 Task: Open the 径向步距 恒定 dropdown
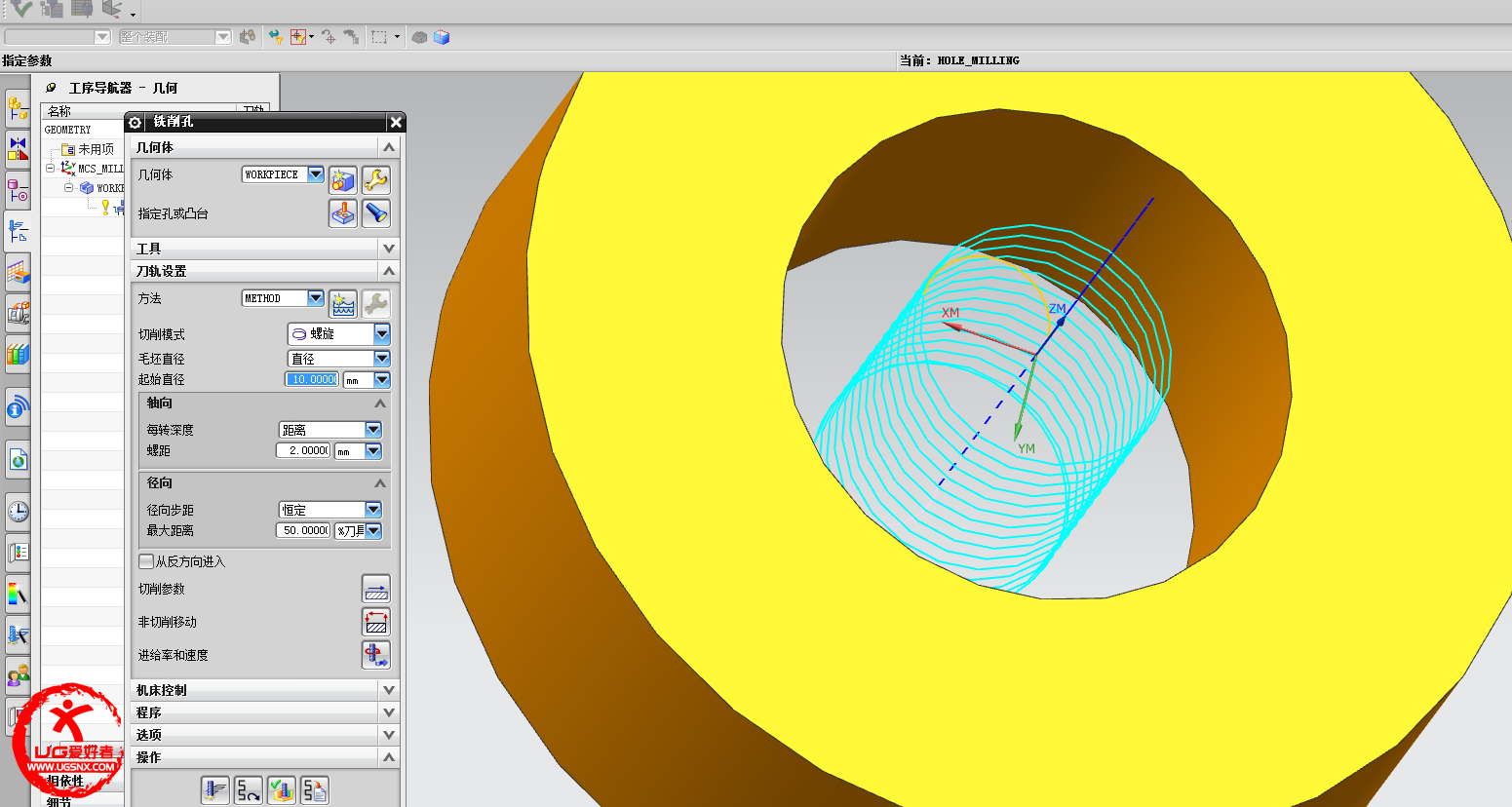pos(373,510)
